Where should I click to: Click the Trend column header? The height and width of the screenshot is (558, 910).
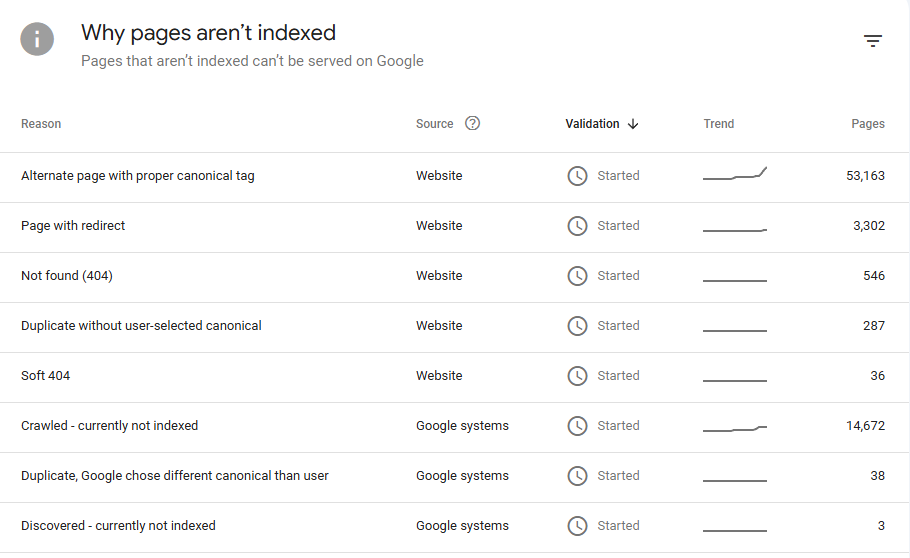pos(718,124)
